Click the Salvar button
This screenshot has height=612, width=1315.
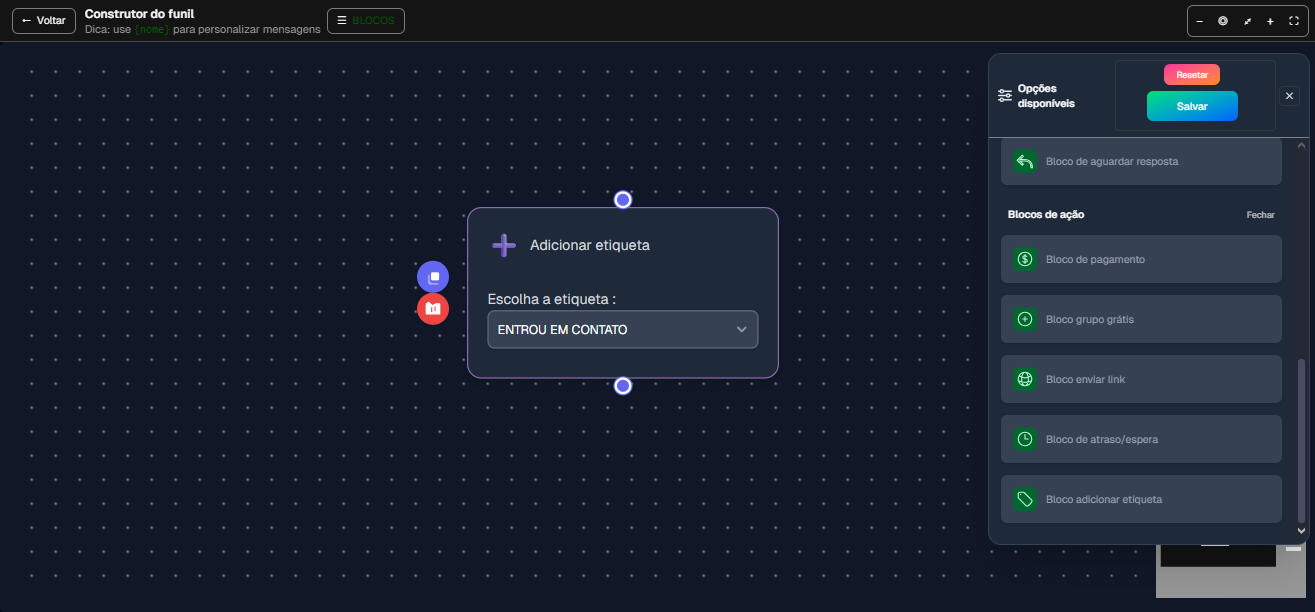coord(1192,106)
